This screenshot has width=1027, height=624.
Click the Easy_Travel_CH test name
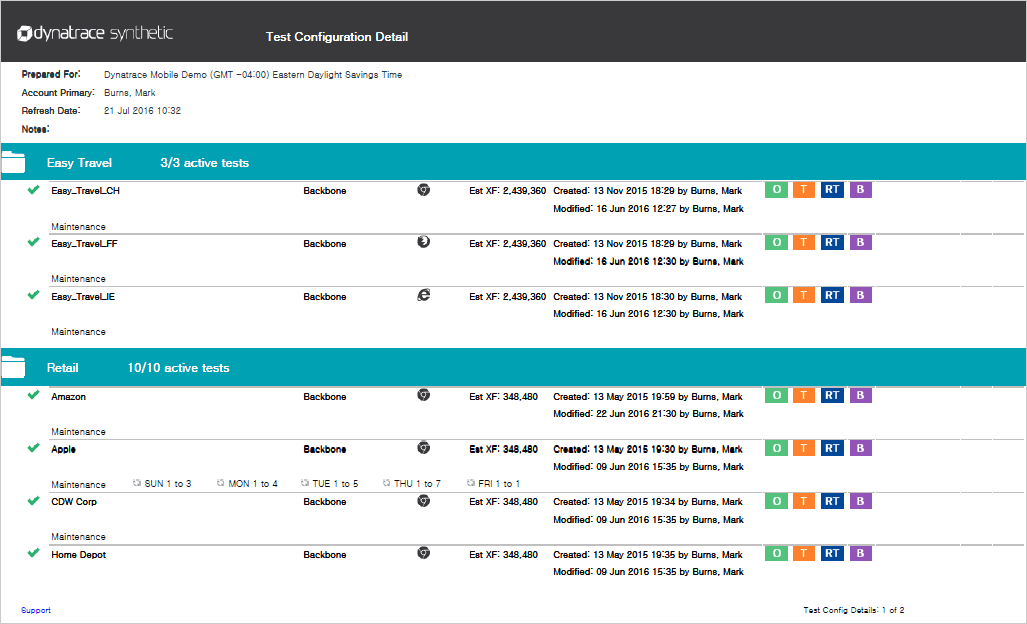(85, 191)
